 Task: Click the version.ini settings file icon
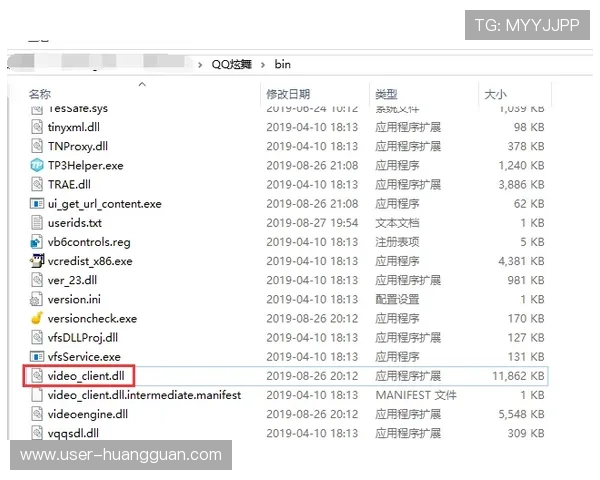tap(38, 299)
